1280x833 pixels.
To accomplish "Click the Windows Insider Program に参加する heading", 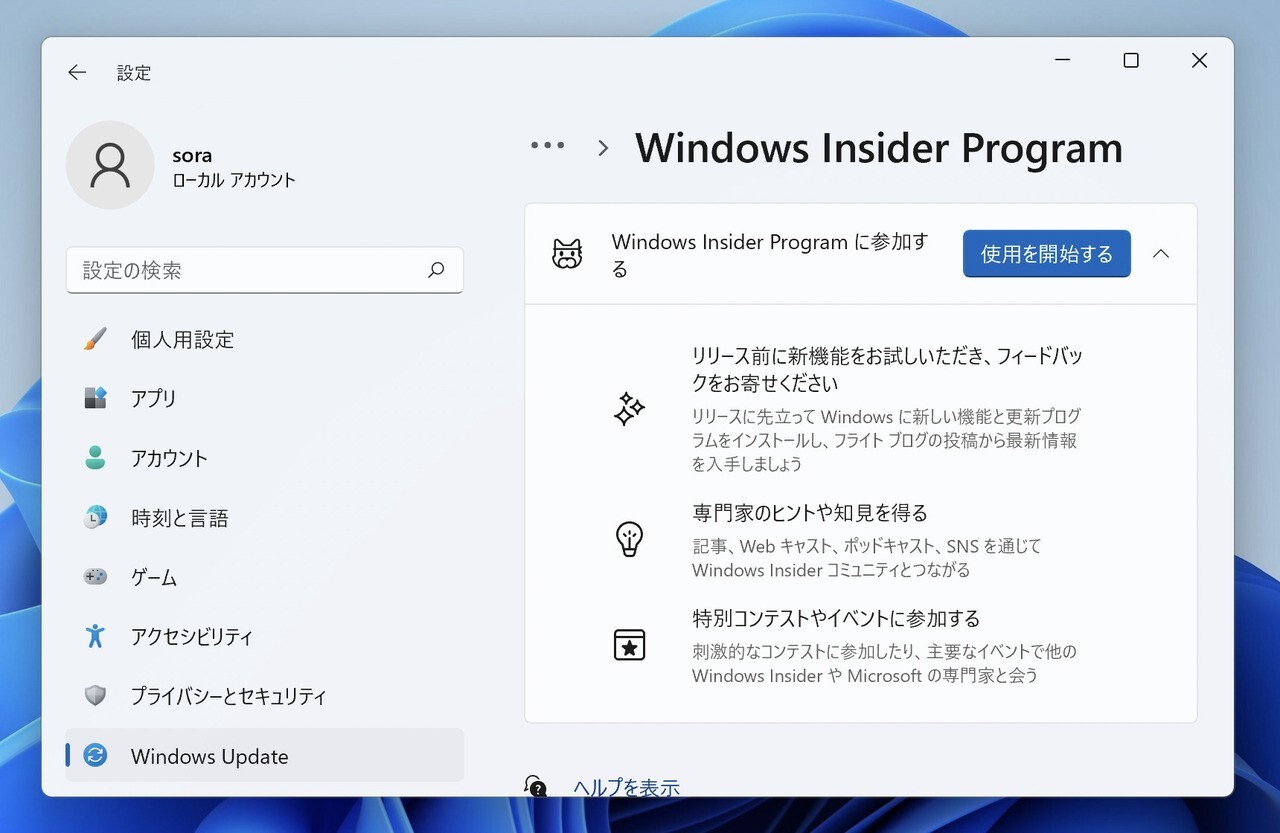I will [x=770, y=255].
